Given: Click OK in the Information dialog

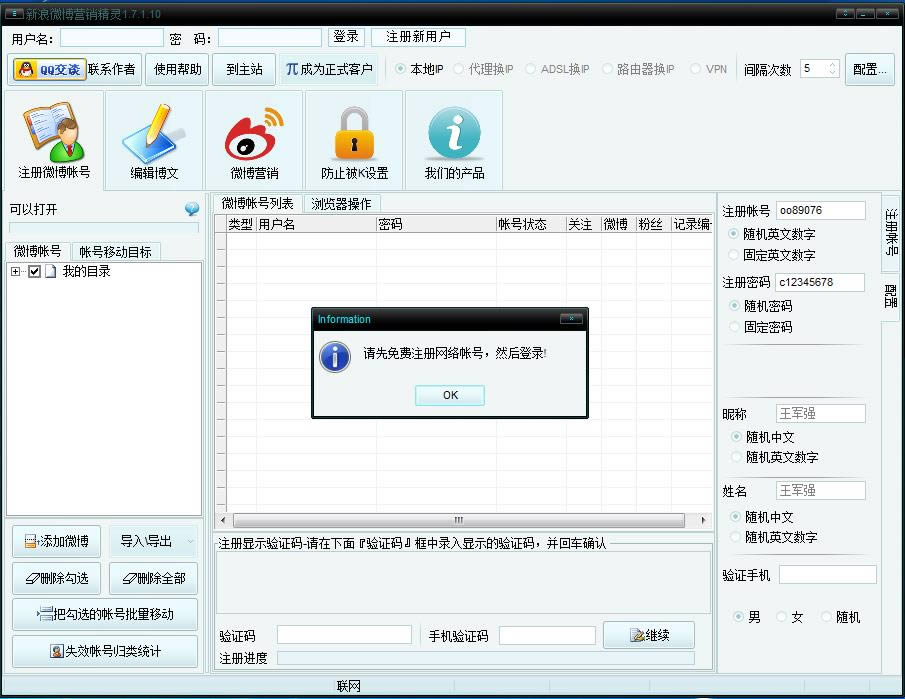Looking at the screenshot, I should click(450, 395).
